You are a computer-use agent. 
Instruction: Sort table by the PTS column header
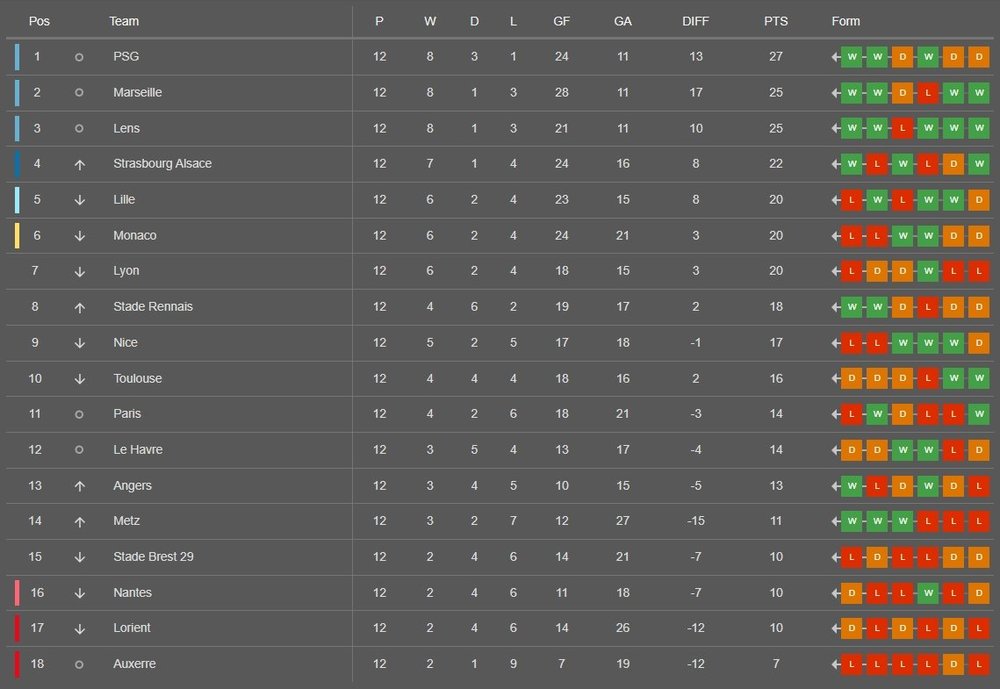pyautogui.click(x=776, y=21)
